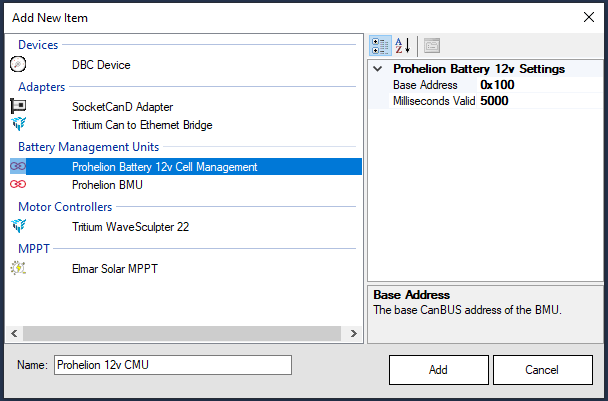Viewport: 608px width, 401px height.
Task: Click the Add button
Action: (439, 370)
